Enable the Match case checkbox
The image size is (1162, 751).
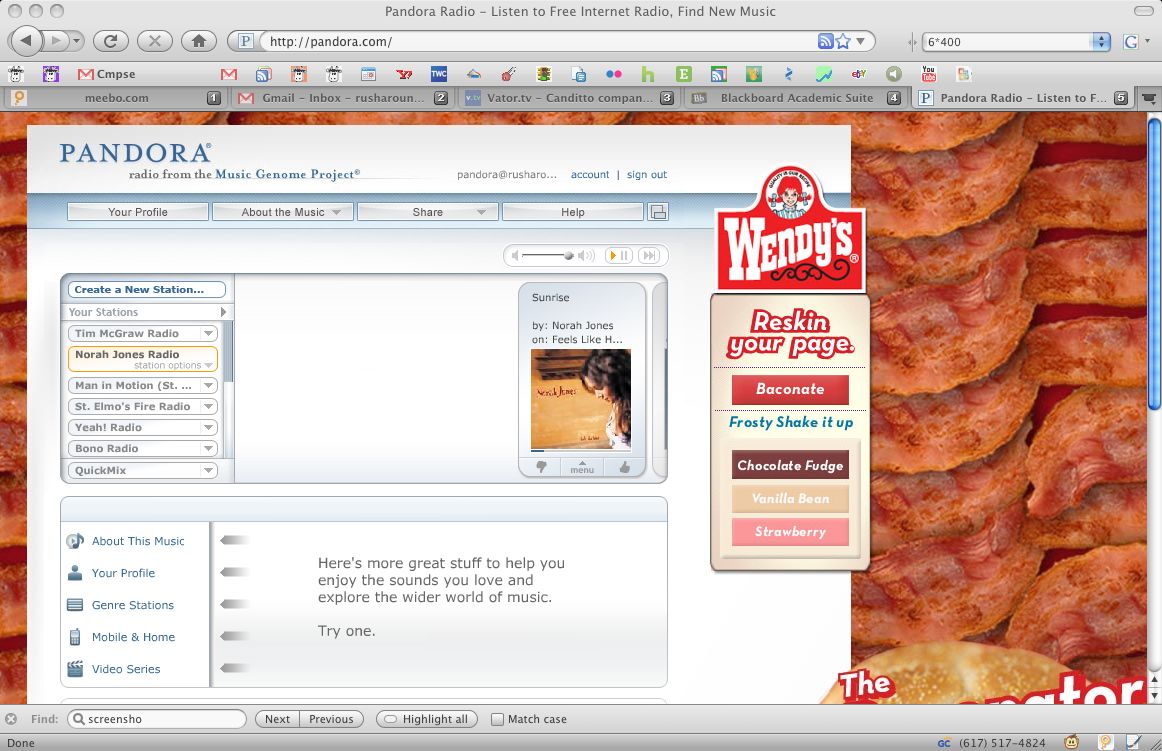click(x=497, y=719)
